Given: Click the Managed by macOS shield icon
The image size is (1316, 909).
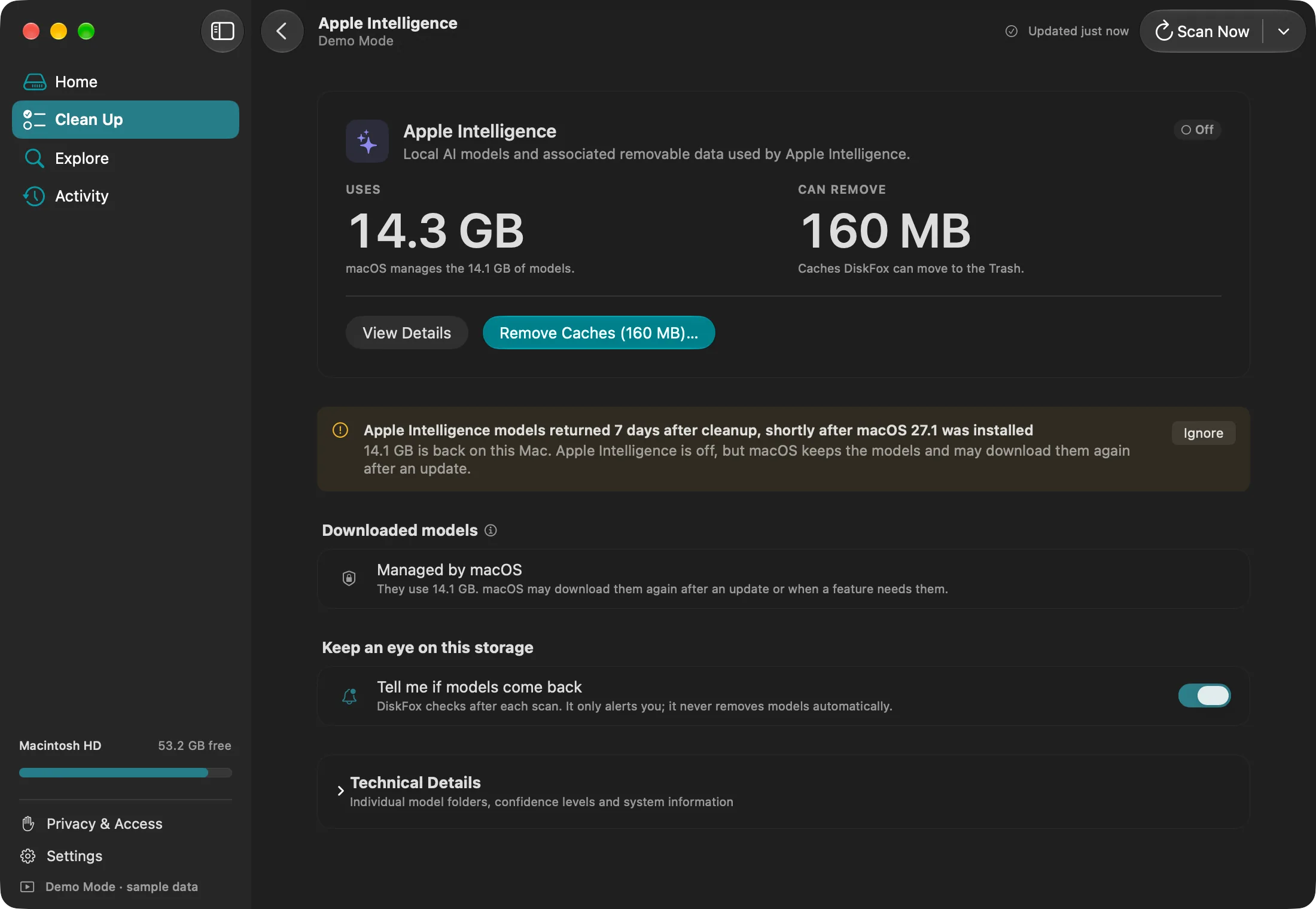Looking at the screenshot, I should pos(349,578).
